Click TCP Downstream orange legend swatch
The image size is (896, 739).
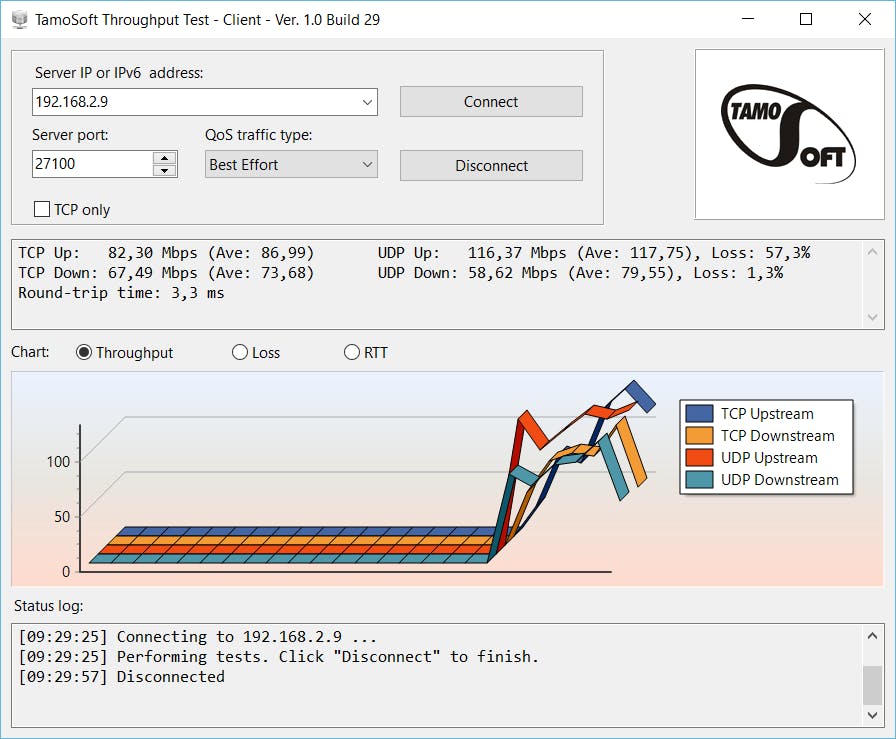click(x=699, y=436)
